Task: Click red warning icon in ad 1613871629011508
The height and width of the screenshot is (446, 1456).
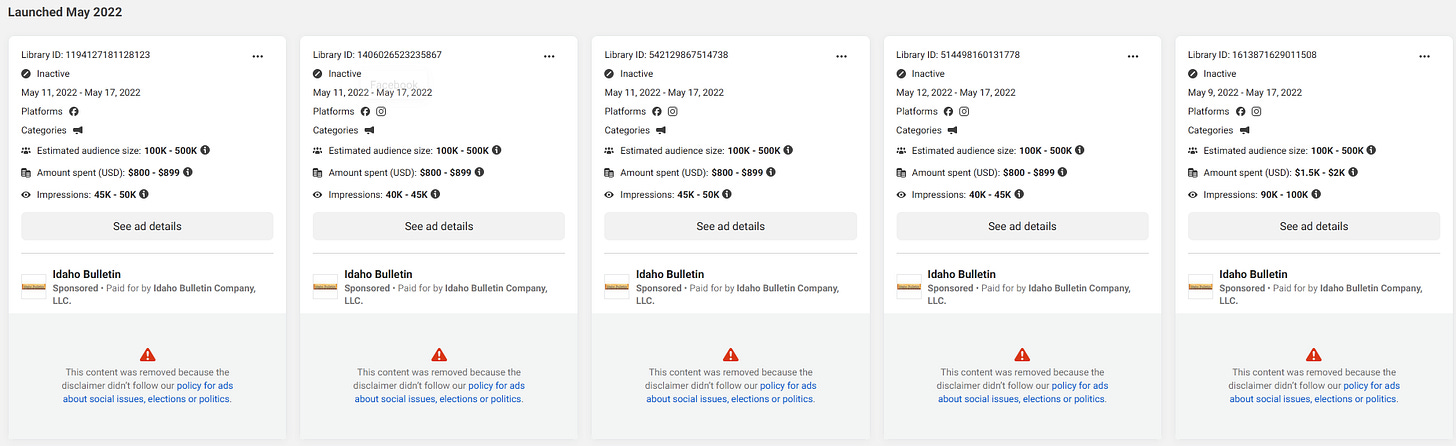Action: coord(1314,354)
